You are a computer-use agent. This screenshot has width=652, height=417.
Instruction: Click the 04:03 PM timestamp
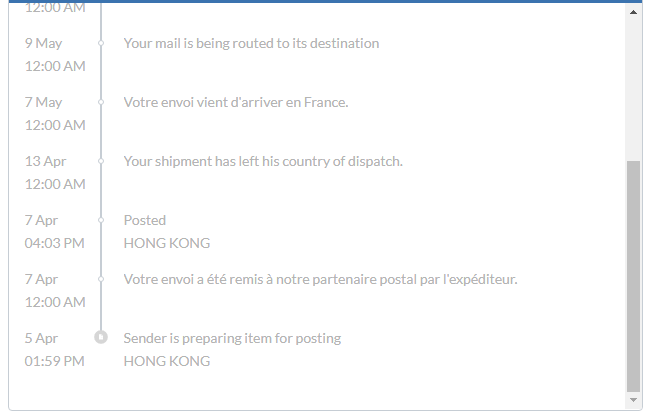pyautogui.click(x=55, y=243)
